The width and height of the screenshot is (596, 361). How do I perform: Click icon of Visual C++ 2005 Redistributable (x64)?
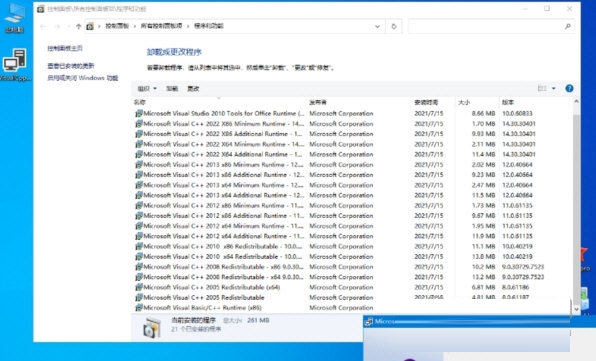(139, 287)
